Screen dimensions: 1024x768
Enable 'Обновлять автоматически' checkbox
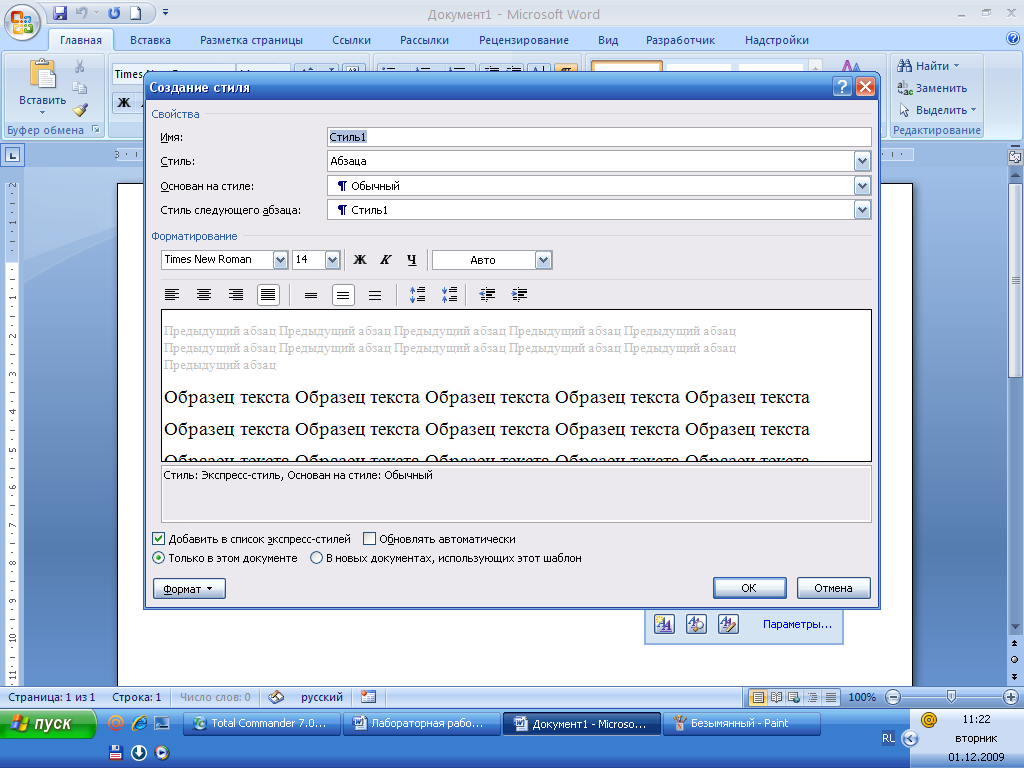(370, 539)
